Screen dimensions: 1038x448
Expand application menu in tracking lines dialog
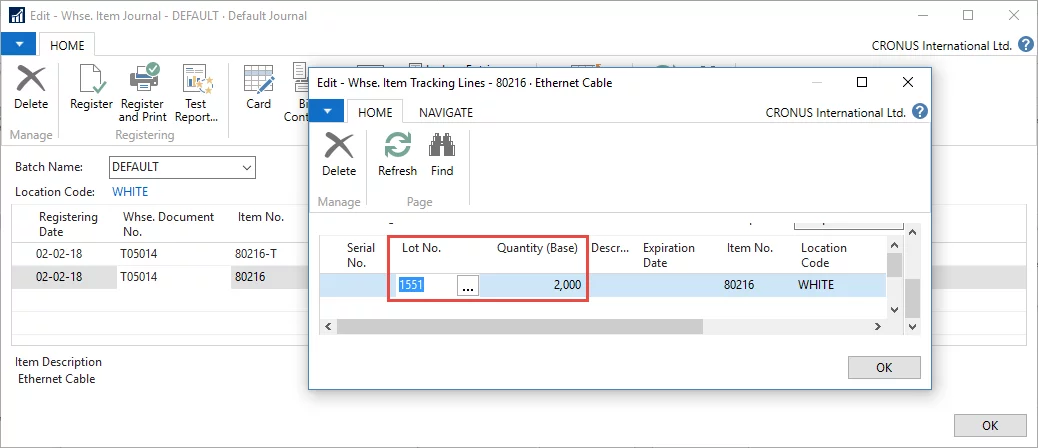326,112
